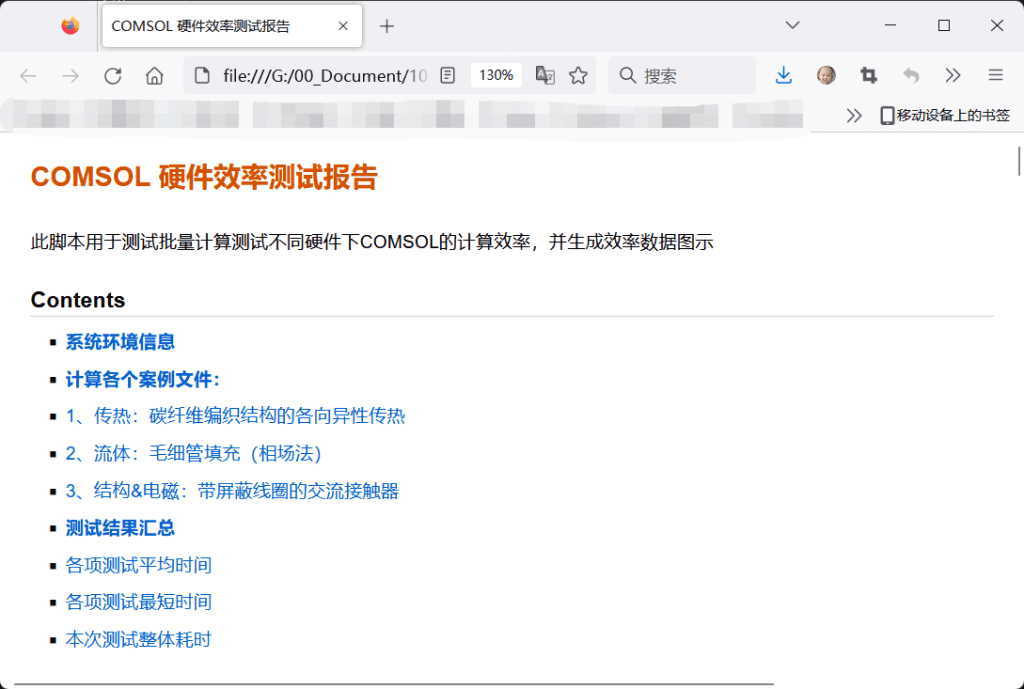The height and width of the screenshot is (689, 1024).
Task: Follow the 系统环境信息 link
Action: (x=120, y=341)
